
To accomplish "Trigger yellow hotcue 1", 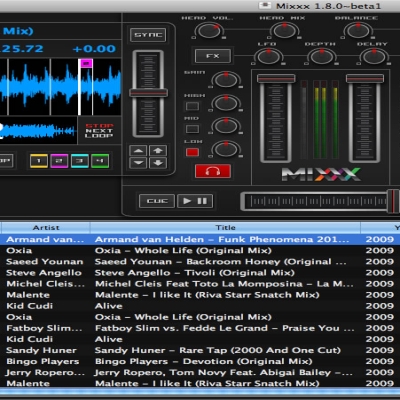I will [39, 161].
